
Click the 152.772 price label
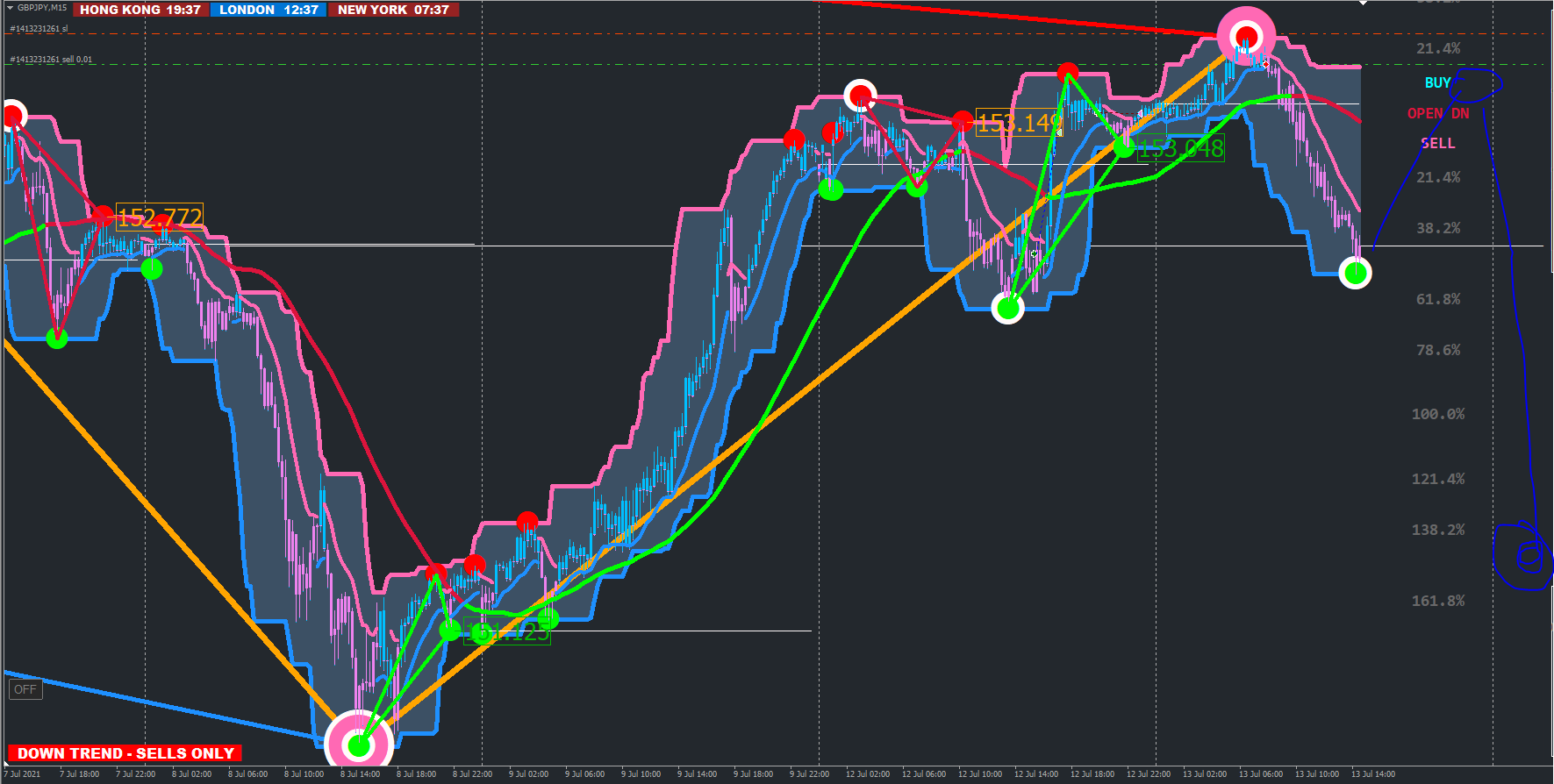click(x=160, y=217)
